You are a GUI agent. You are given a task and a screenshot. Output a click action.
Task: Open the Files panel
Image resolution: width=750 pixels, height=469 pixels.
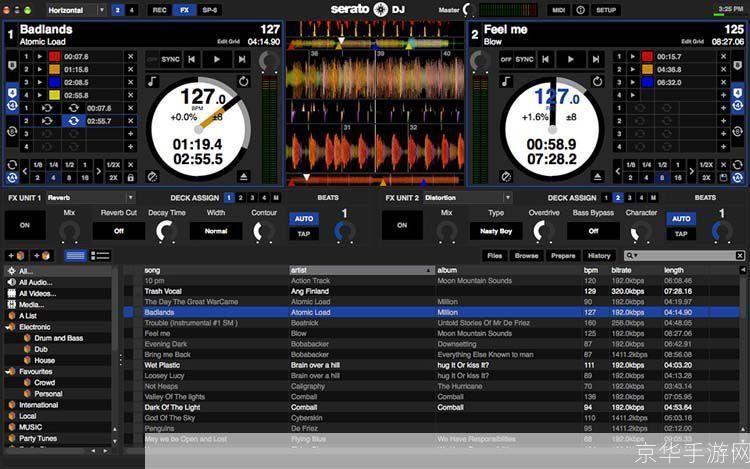495,256
